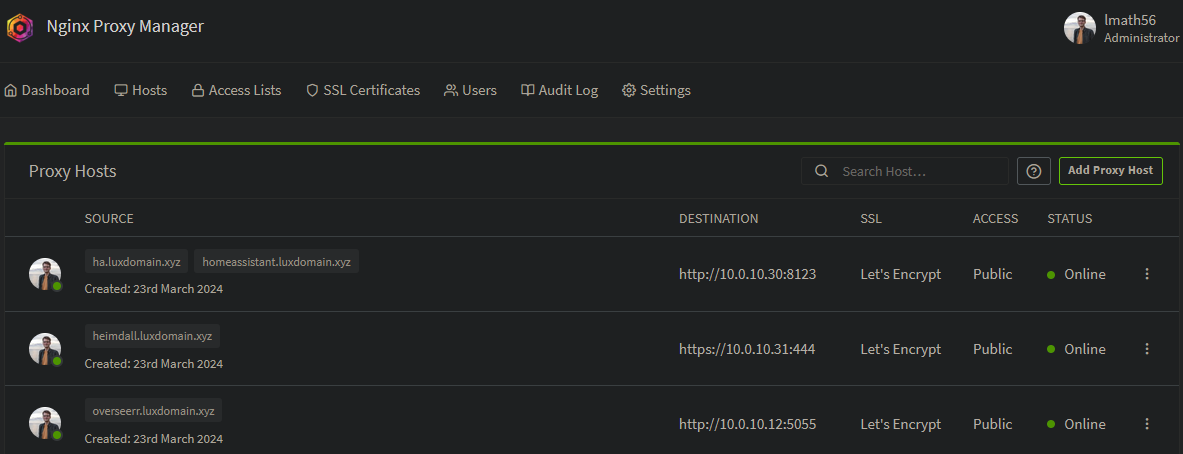Open three-dot menu for heimdall.luxdomain.xyz host

(1147, 349)
